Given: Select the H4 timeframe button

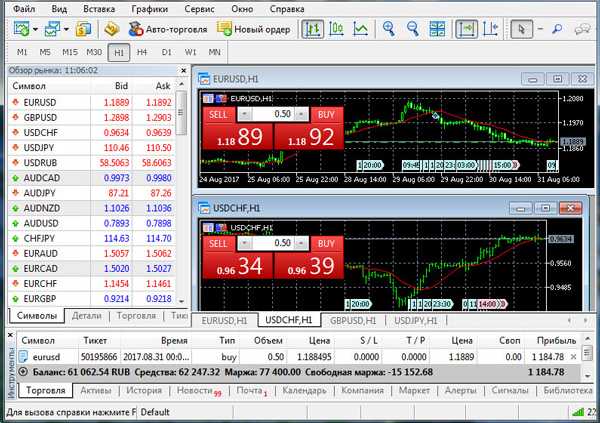Looking at the screenshot, I should tap(142, 51).
